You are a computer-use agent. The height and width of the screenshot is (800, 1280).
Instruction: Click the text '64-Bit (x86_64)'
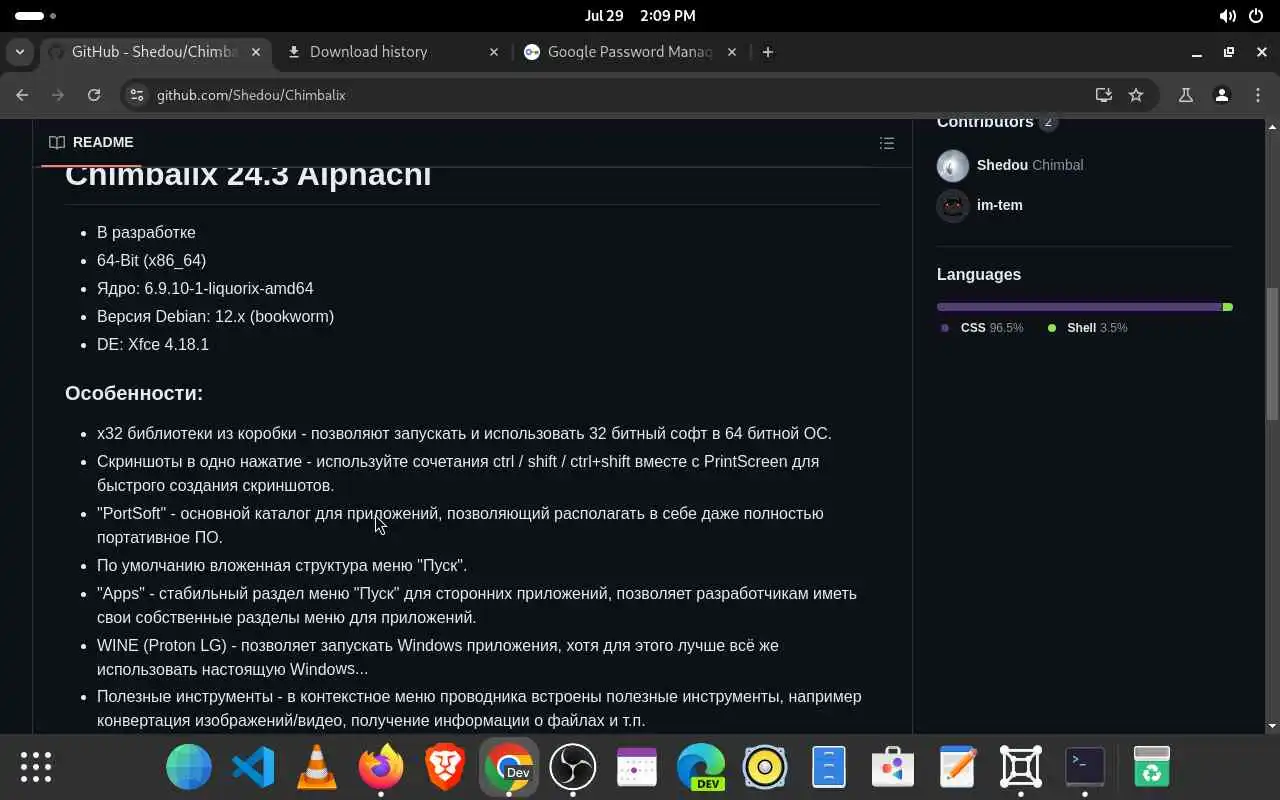[x=151, y=260]
